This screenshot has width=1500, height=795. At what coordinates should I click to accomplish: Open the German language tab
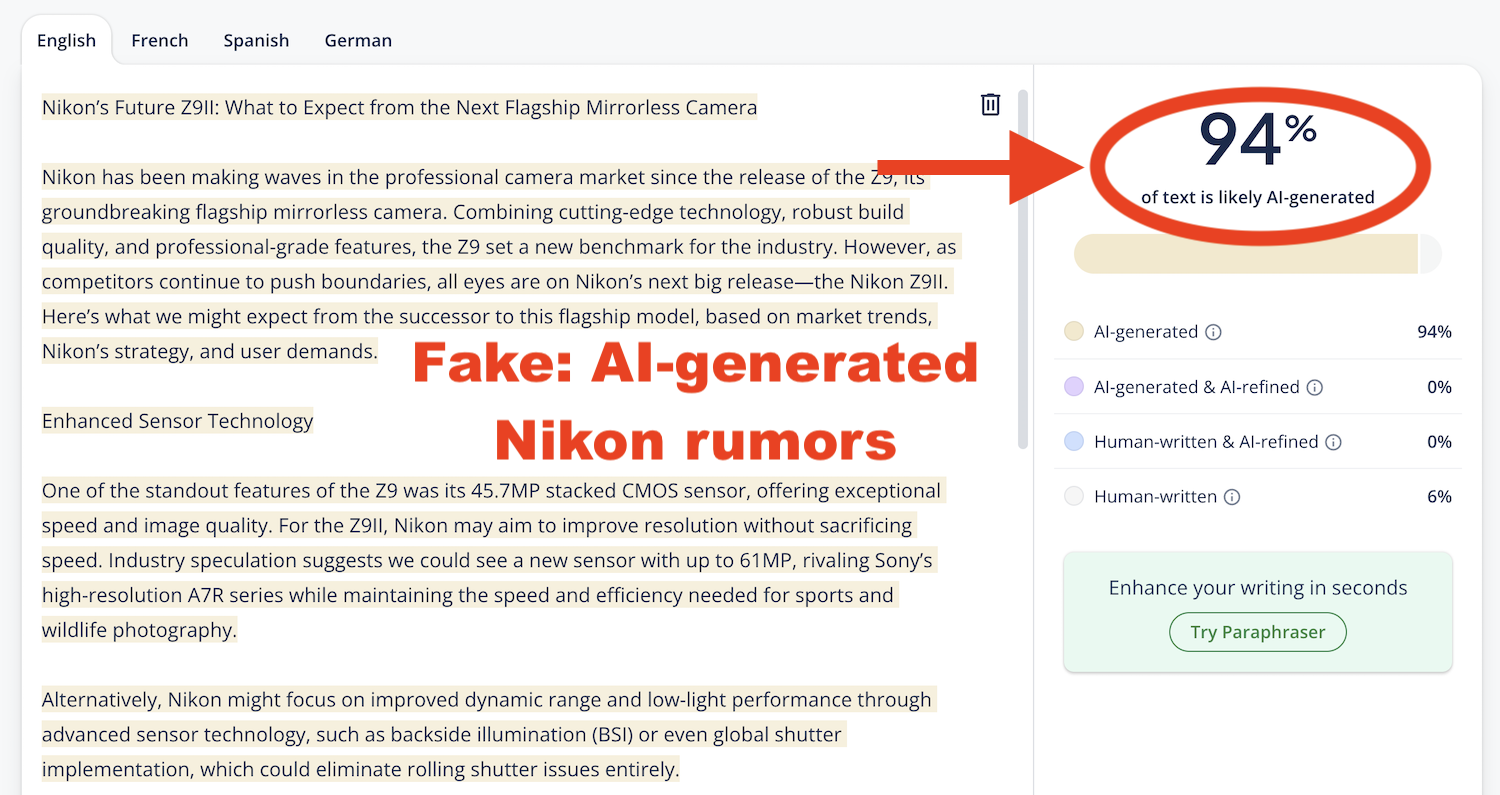point(358,41)
